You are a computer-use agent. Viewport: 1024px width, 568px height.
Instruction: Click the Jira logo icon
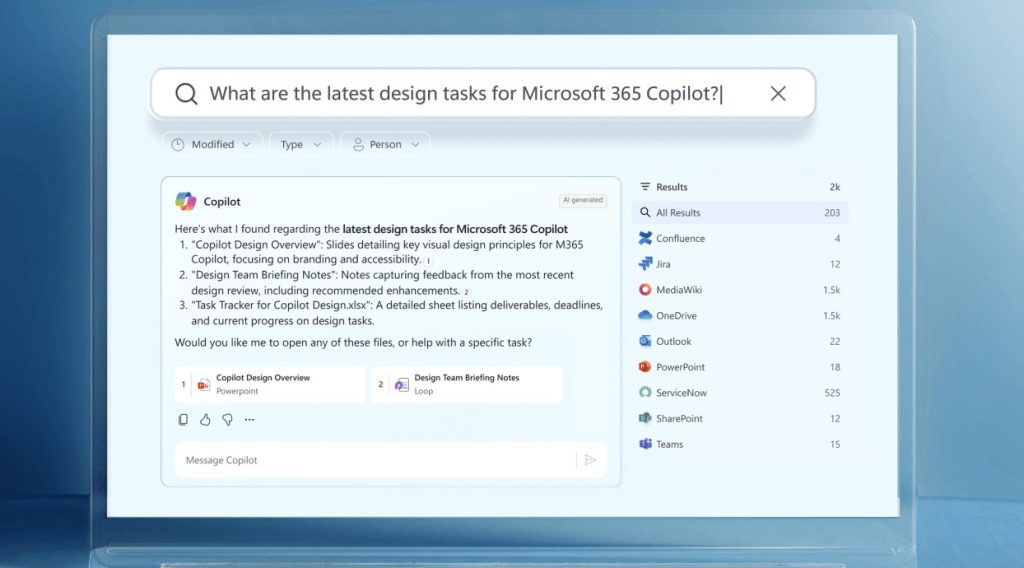pos(645,264)
